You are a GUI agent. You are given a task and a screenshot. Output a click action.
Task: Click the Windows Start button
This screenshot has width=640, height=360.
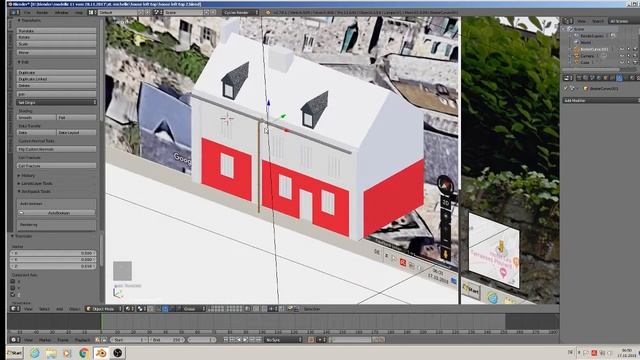pos(15,353)
